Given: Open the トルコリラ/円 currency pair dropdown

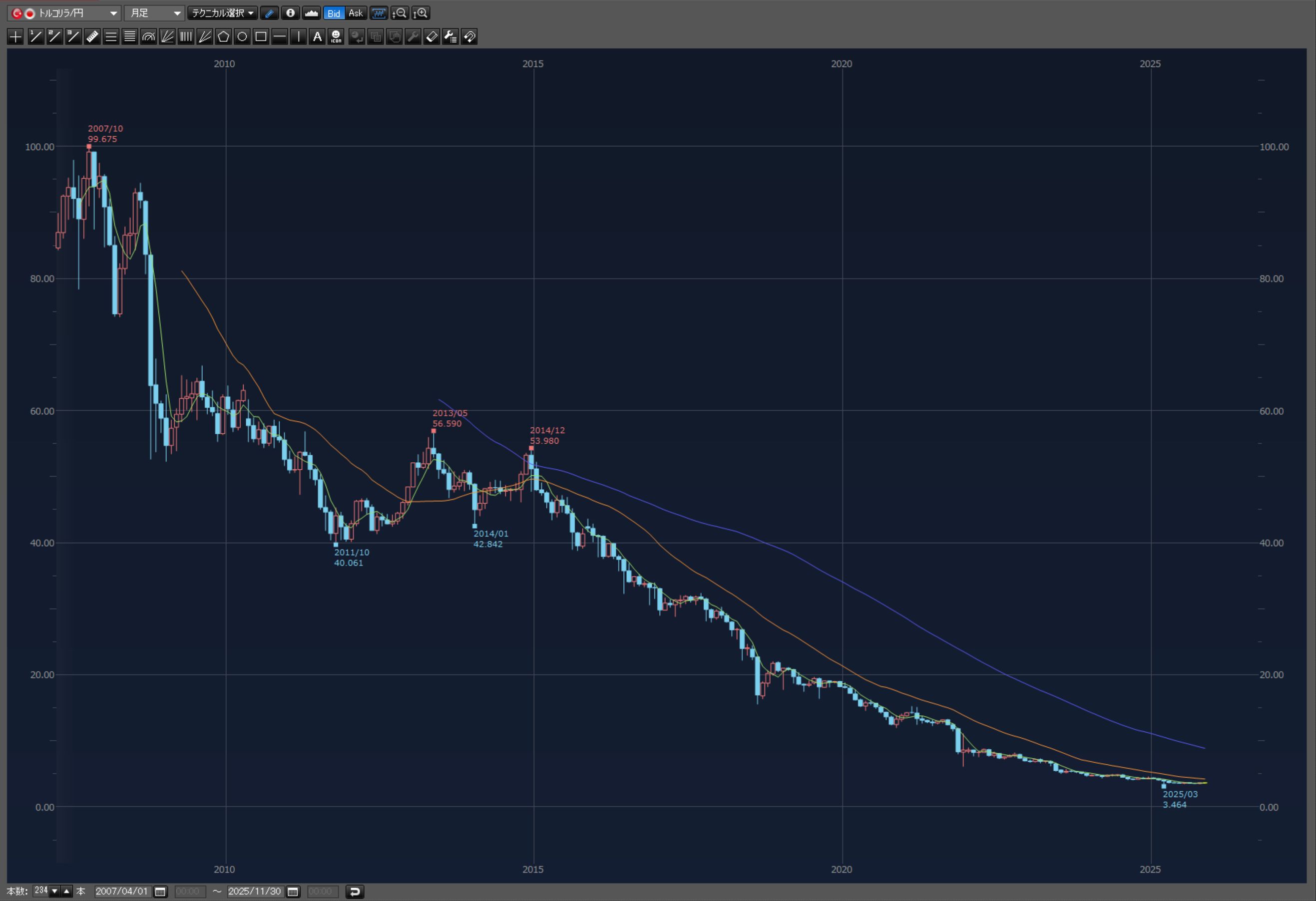Looking at the screenshot, I should coord(64,13).
